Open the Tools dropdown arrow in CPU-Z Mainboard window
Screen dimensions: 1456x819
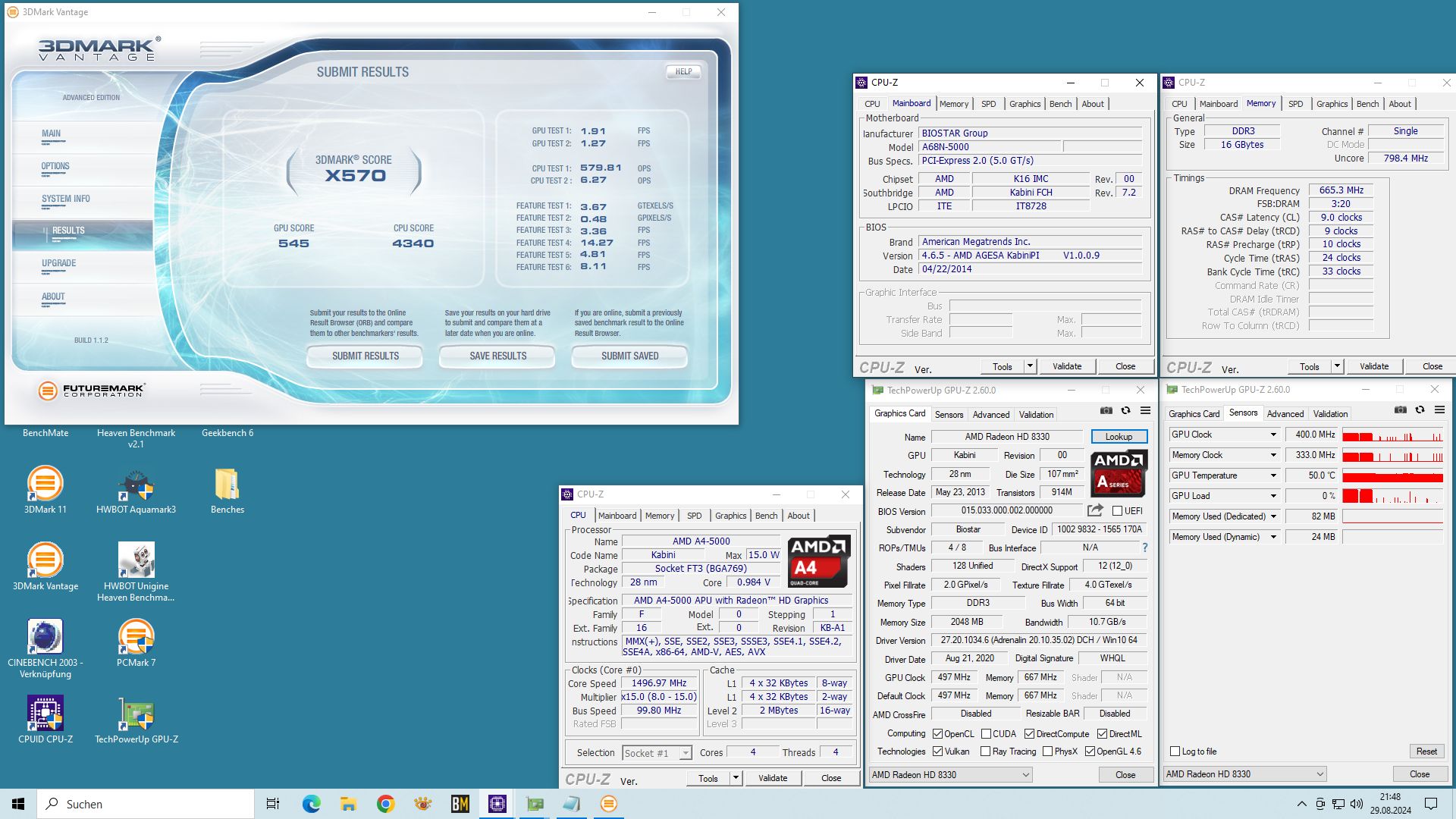pyautogui.click(x=1030, y=366)
